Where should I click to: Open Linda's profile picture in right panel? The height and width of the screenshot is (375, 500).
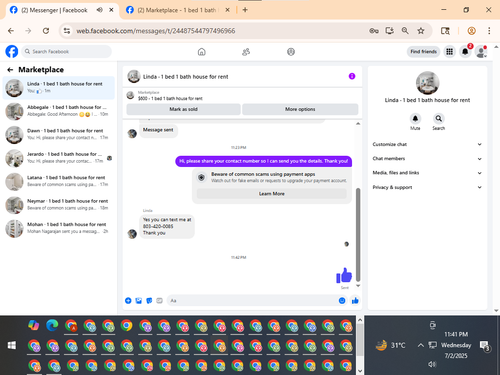click(427, 83)
